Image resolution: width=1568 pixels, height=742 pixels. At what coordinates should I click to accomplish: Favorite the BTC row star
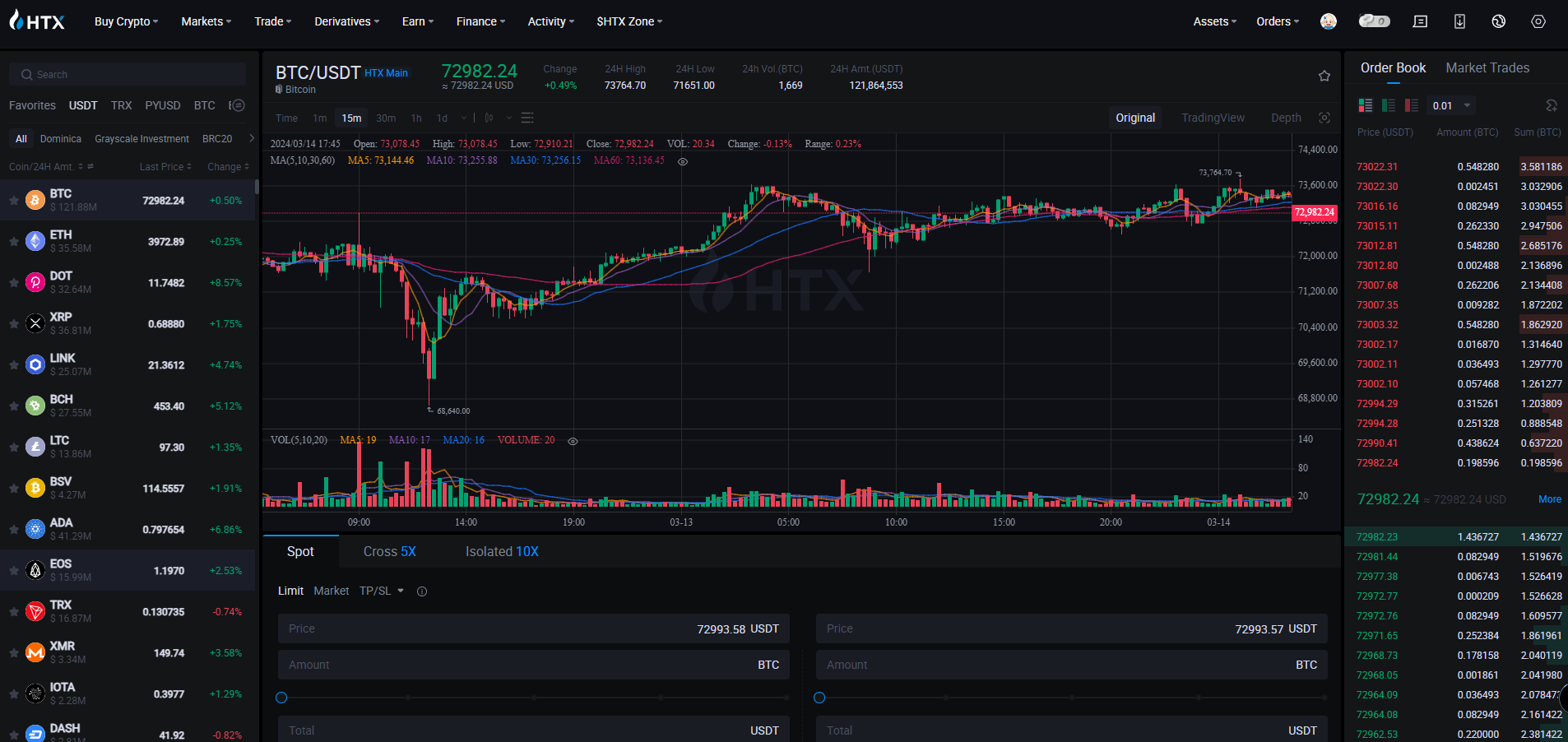(14, 200)
